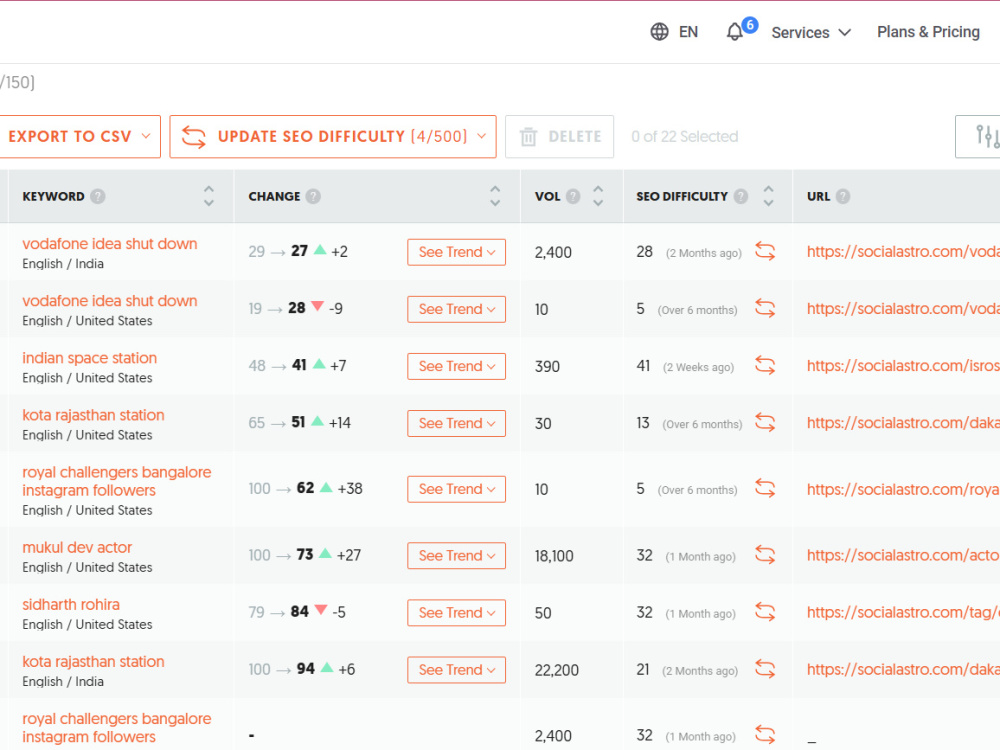The width and height of the screenshot is (1000, 750).
Task: Refresh SEO difficulty for royal challengers volume 10 row
Action: tap(765, 489)
